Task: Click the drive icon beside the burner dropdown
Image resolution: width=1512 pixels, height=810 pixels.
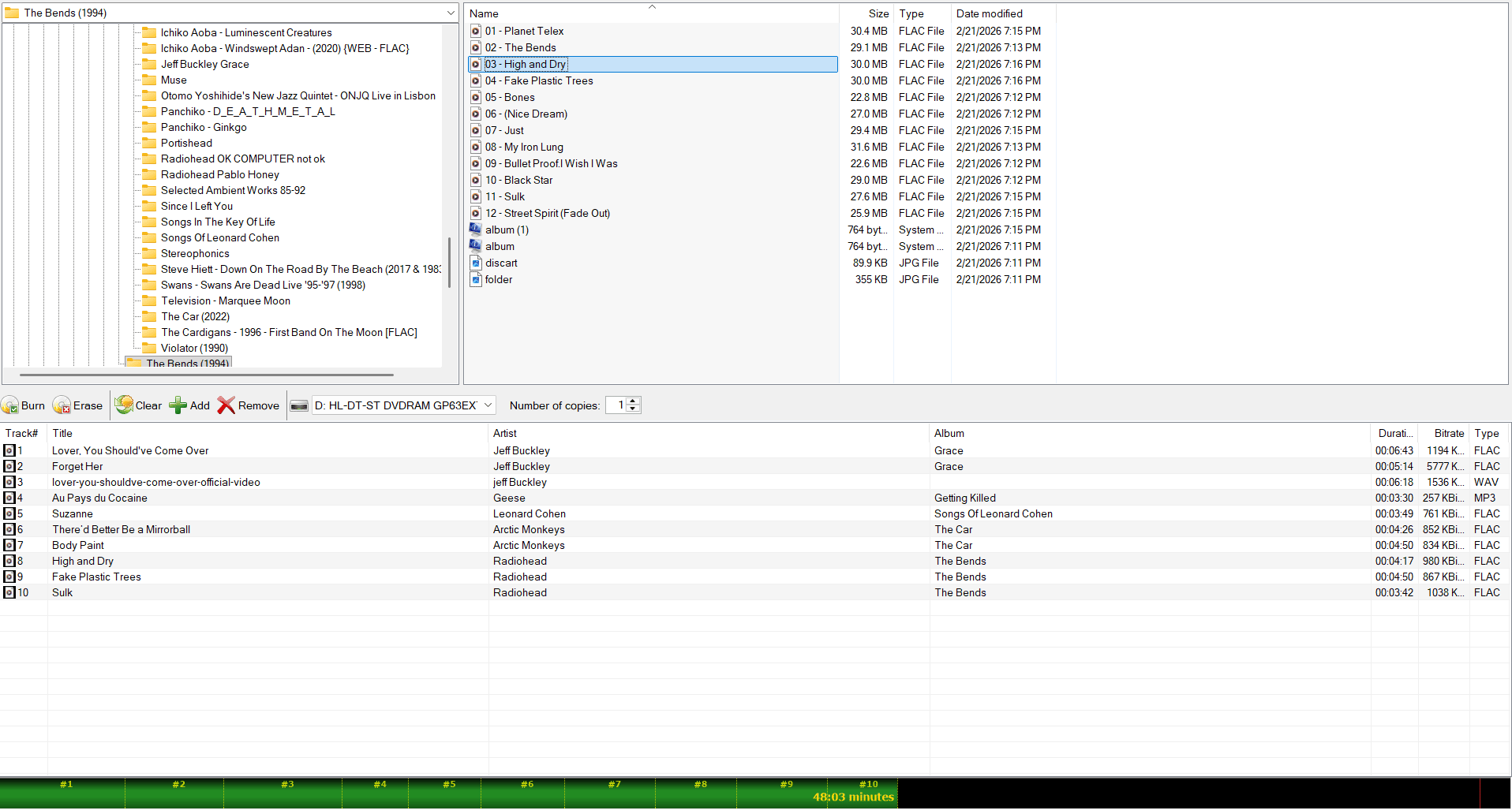Action: click(x=299, y=405)
